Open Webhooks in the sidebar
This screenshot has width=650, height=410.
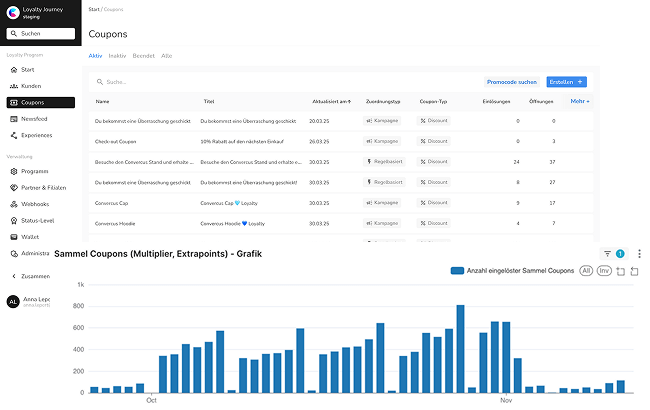41,204
